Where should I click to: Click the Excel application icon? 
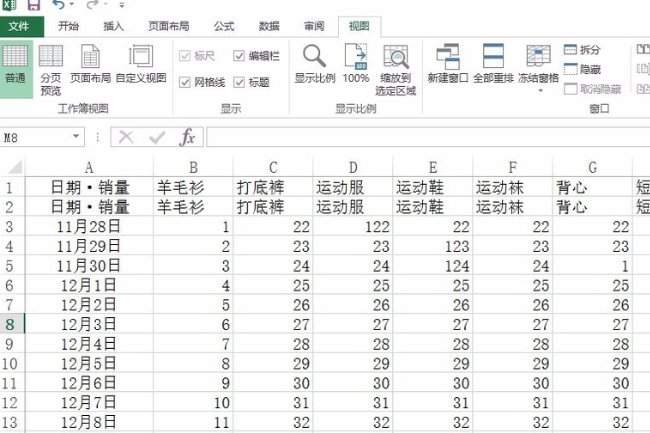pos(10,5)
